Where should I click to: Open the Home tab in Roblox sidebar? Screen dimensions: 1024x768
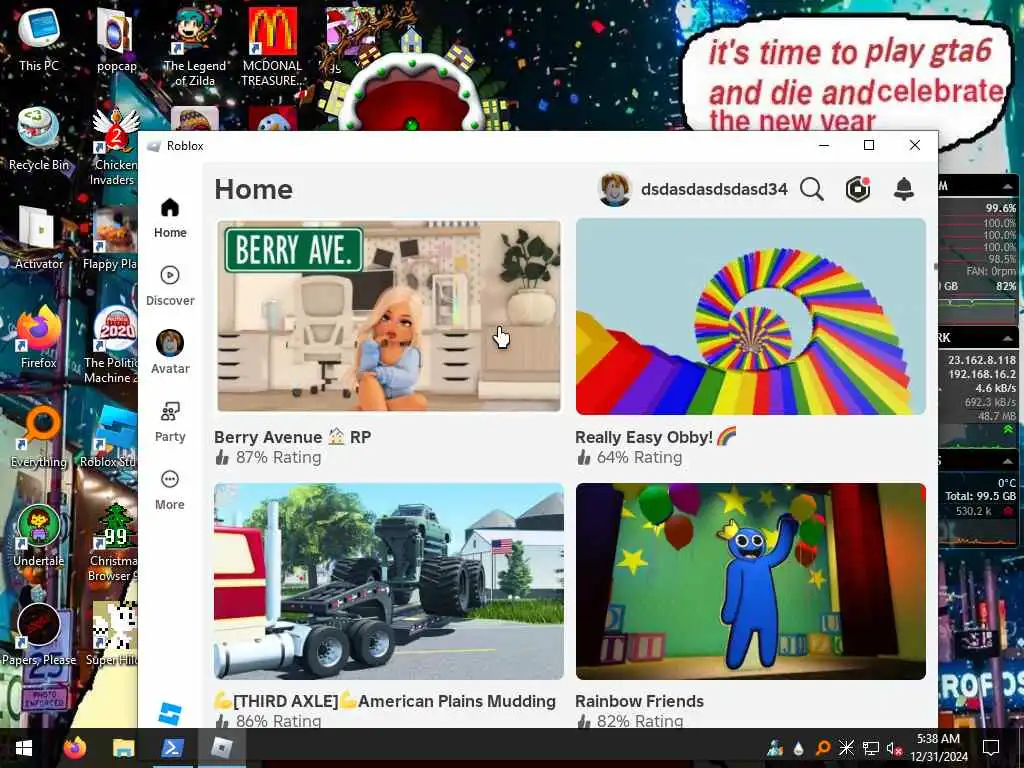point(170,218)
